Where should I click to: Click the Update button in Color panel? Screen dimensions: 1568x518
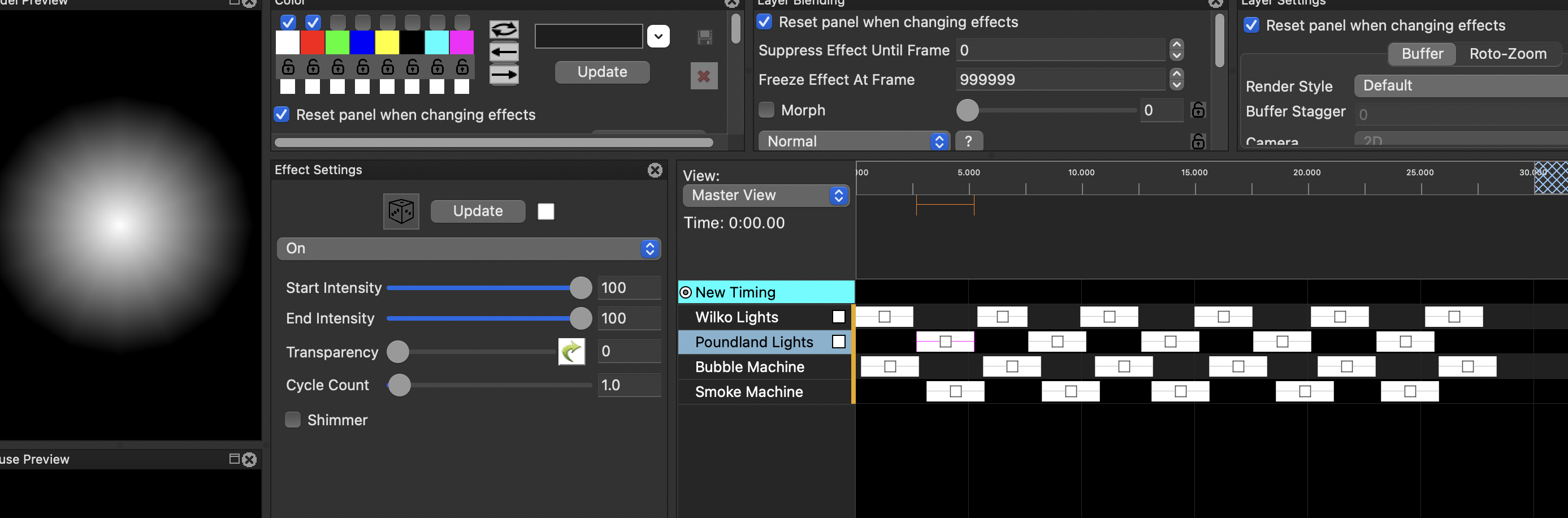tap(602, 72)
